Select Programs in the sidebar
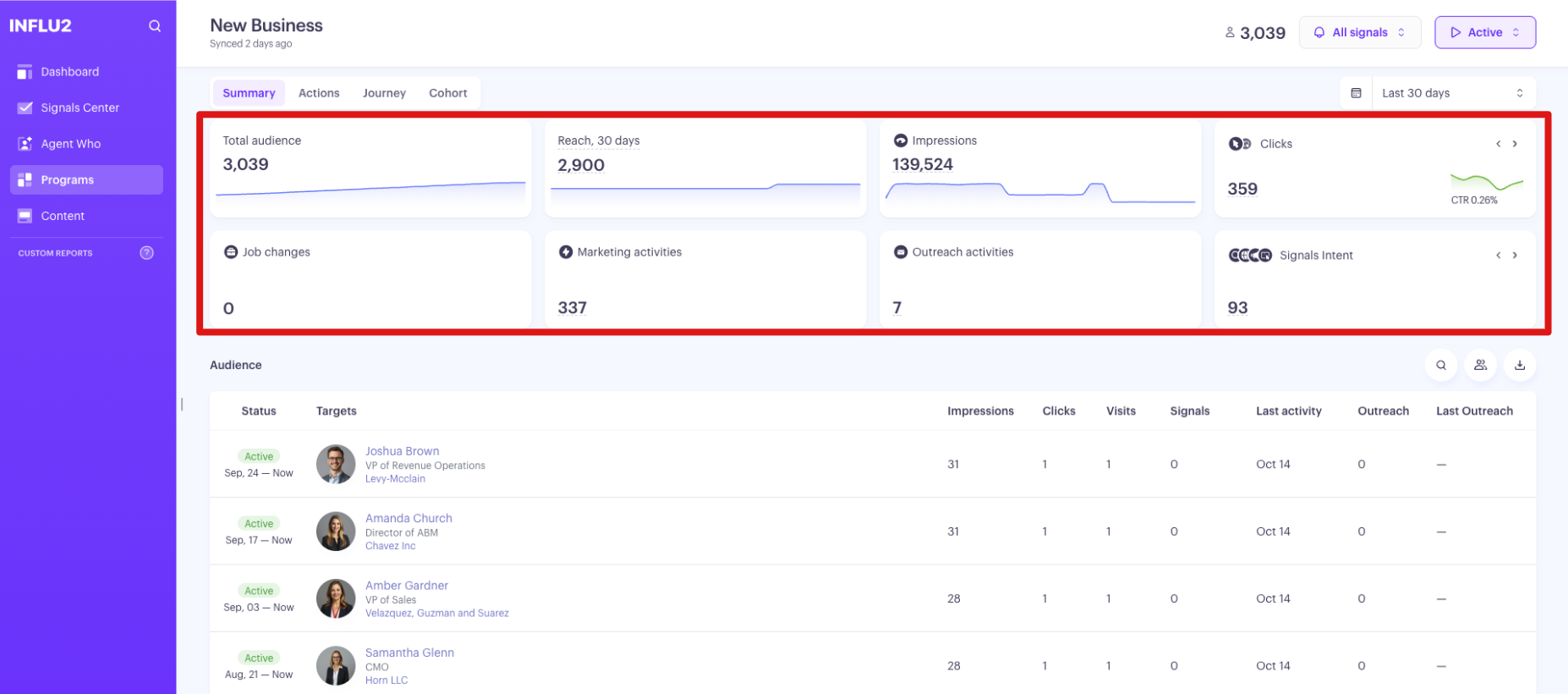This screenshot has width=1568, height=694. click(x=86, y=179)
